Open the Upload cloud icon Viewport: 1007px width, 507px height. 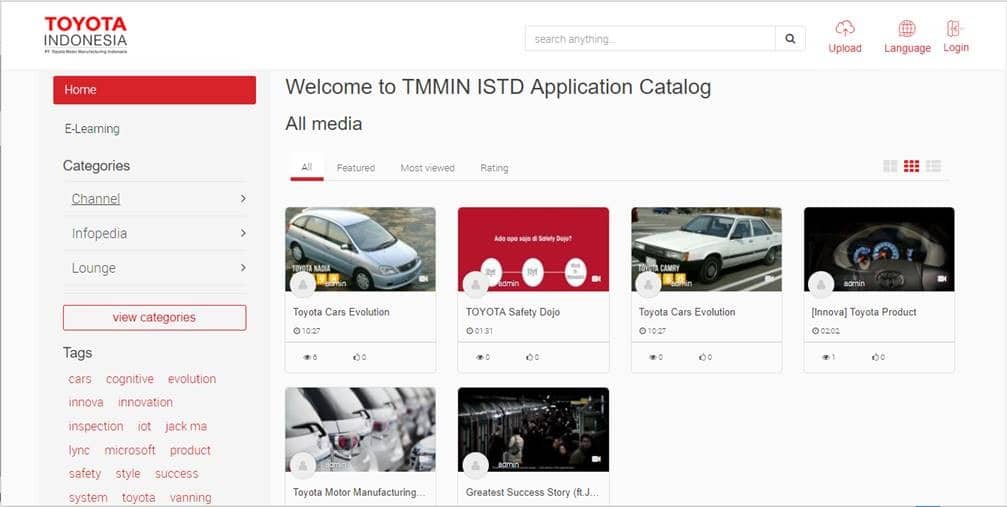point(845,28)
